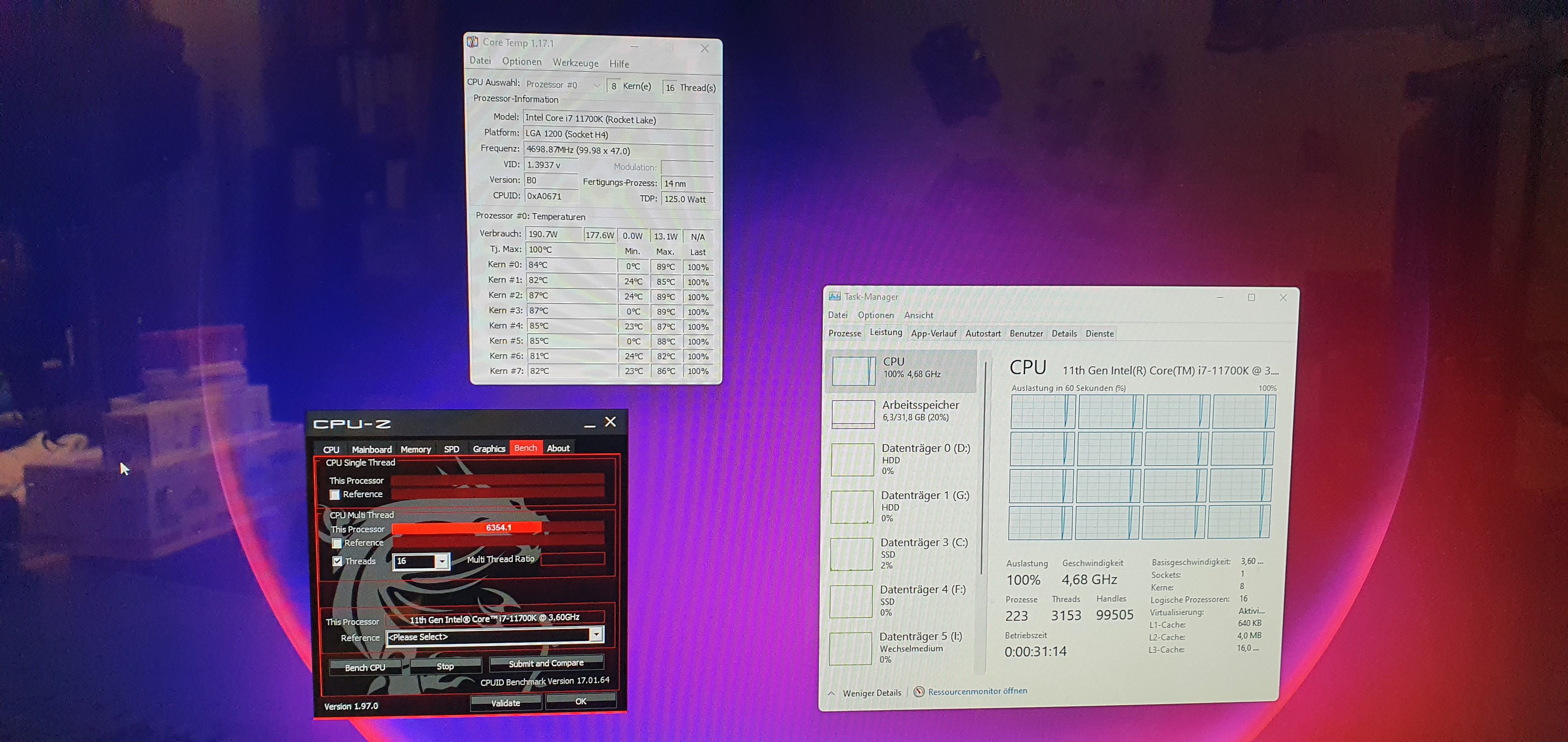Click Kern #7 temperature value 82°C

tap(572, 371)
